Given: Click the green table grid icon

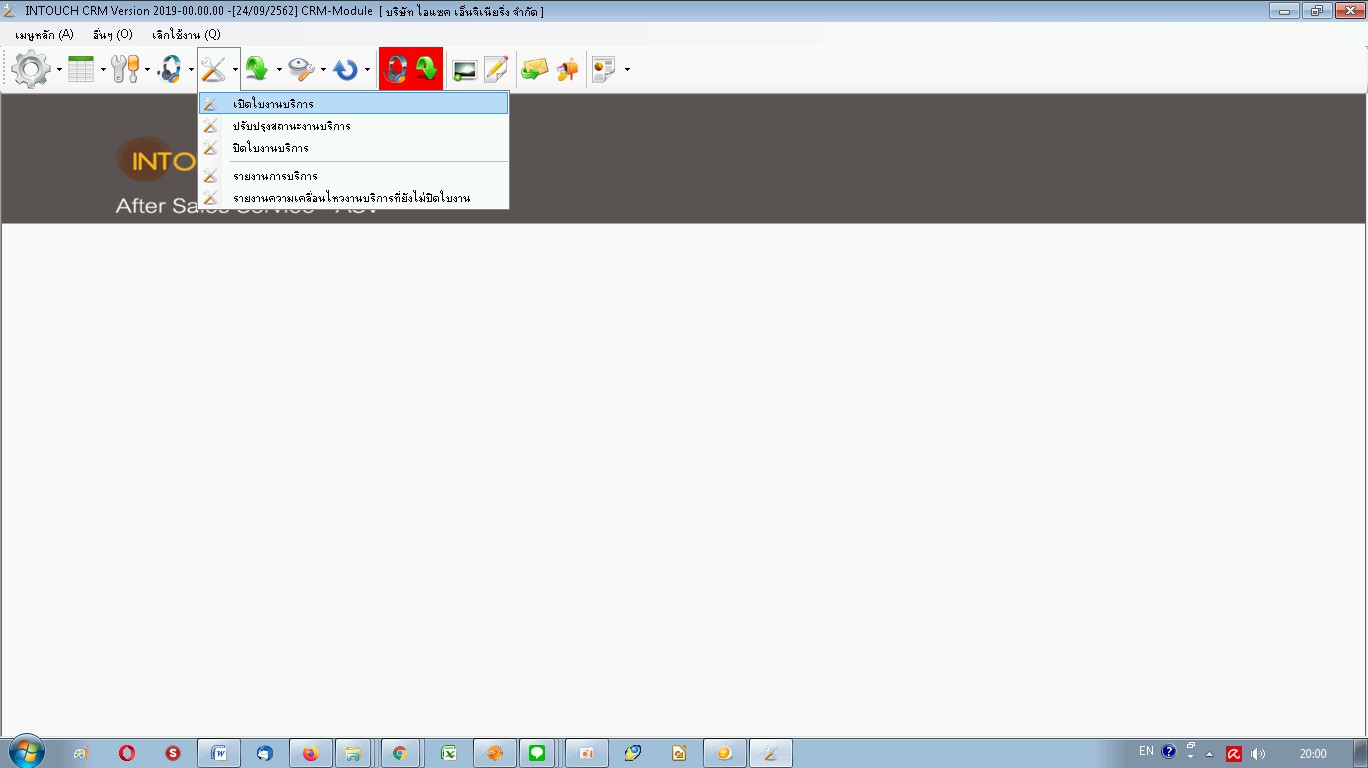Looking at the screenshot, I should [x=81, y=69].
